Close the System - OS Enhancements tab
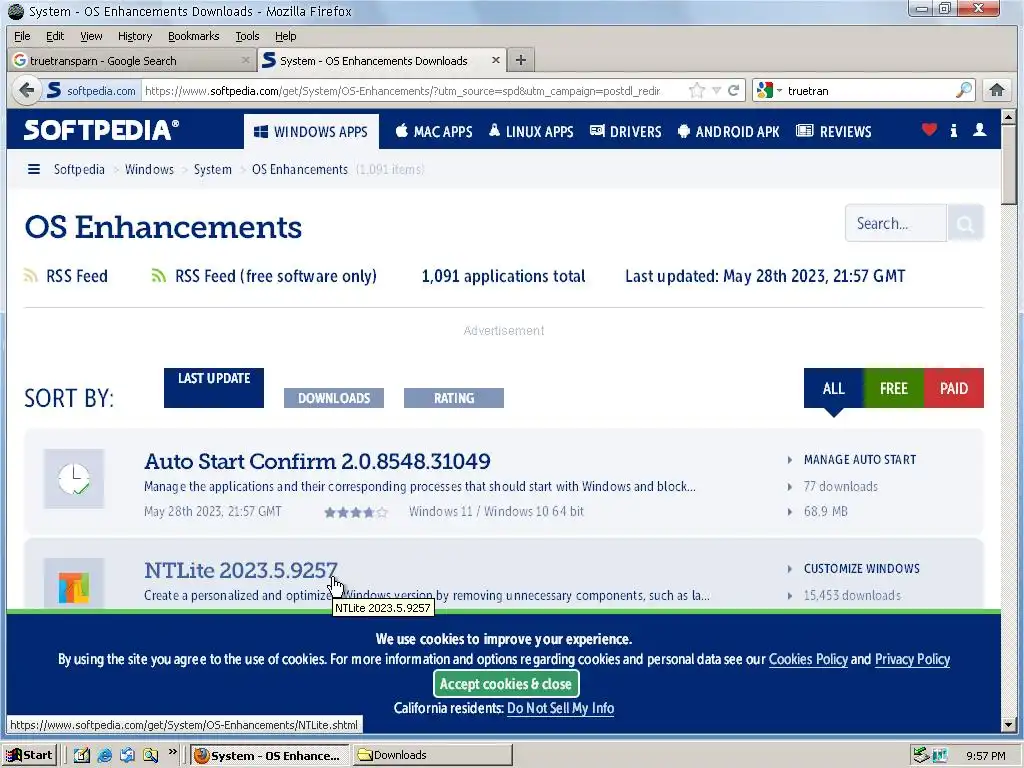1024x768 pixels. click(496, 60)
